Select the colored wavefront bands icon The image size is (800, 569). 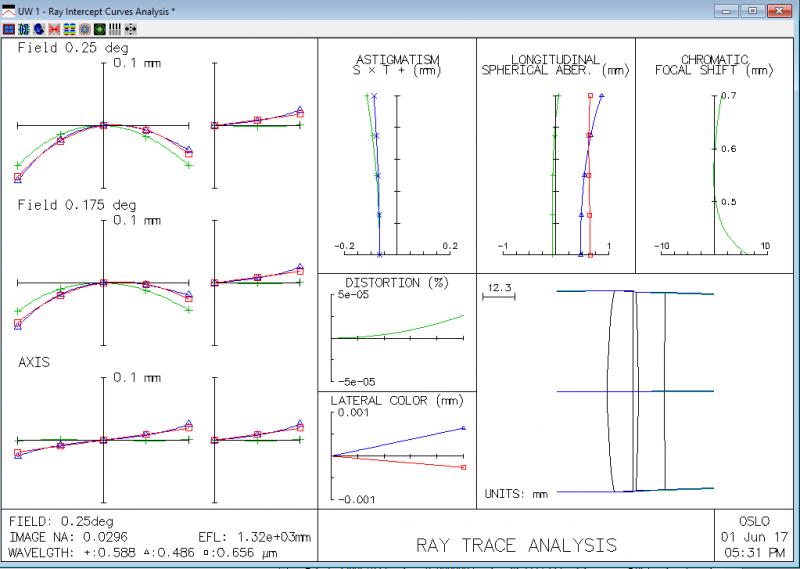pos(69,29)
